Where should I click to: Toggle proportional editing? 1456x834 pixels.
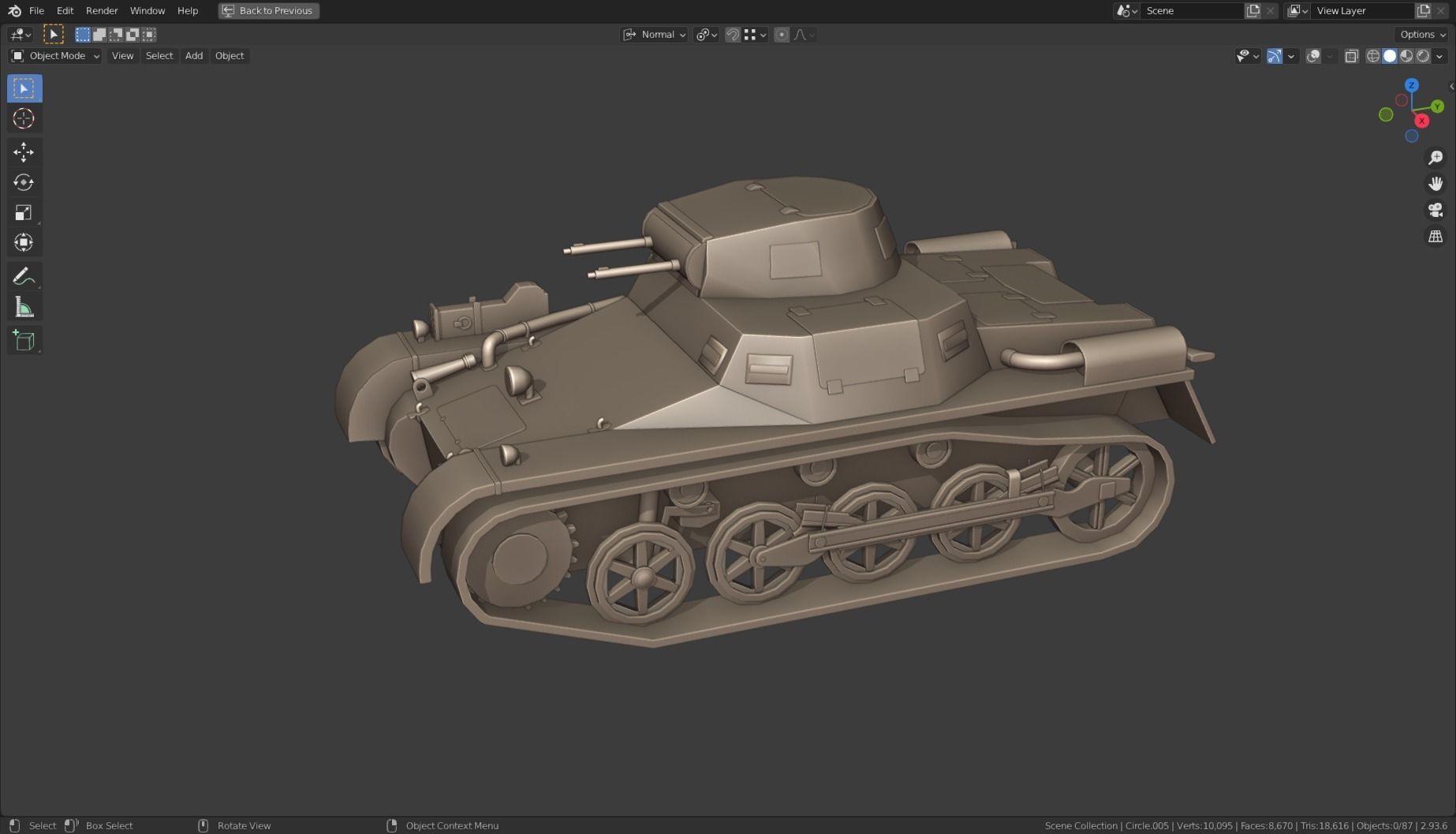click(782, 34)
